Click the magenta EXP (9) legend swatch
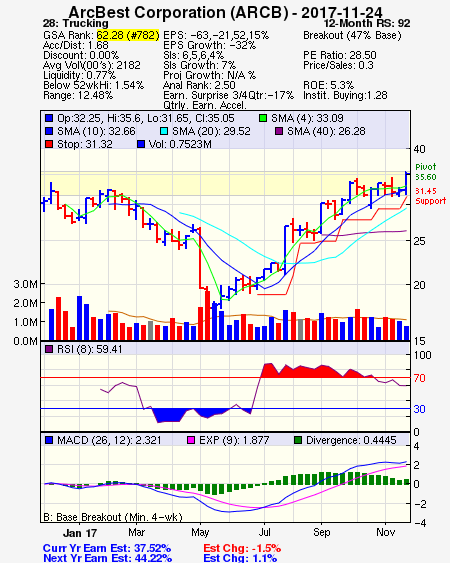Viewport: 450px width, 563px height. (x=191, y=440)
